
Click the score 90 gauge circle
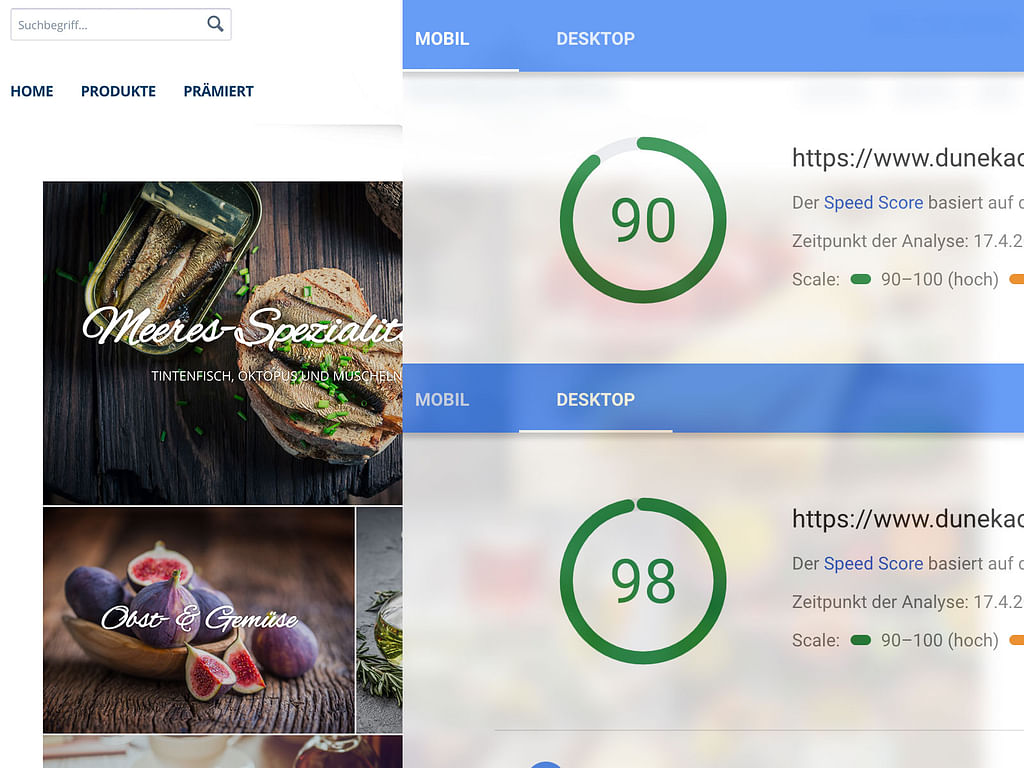pyautogui.click(x=643, y=220)
